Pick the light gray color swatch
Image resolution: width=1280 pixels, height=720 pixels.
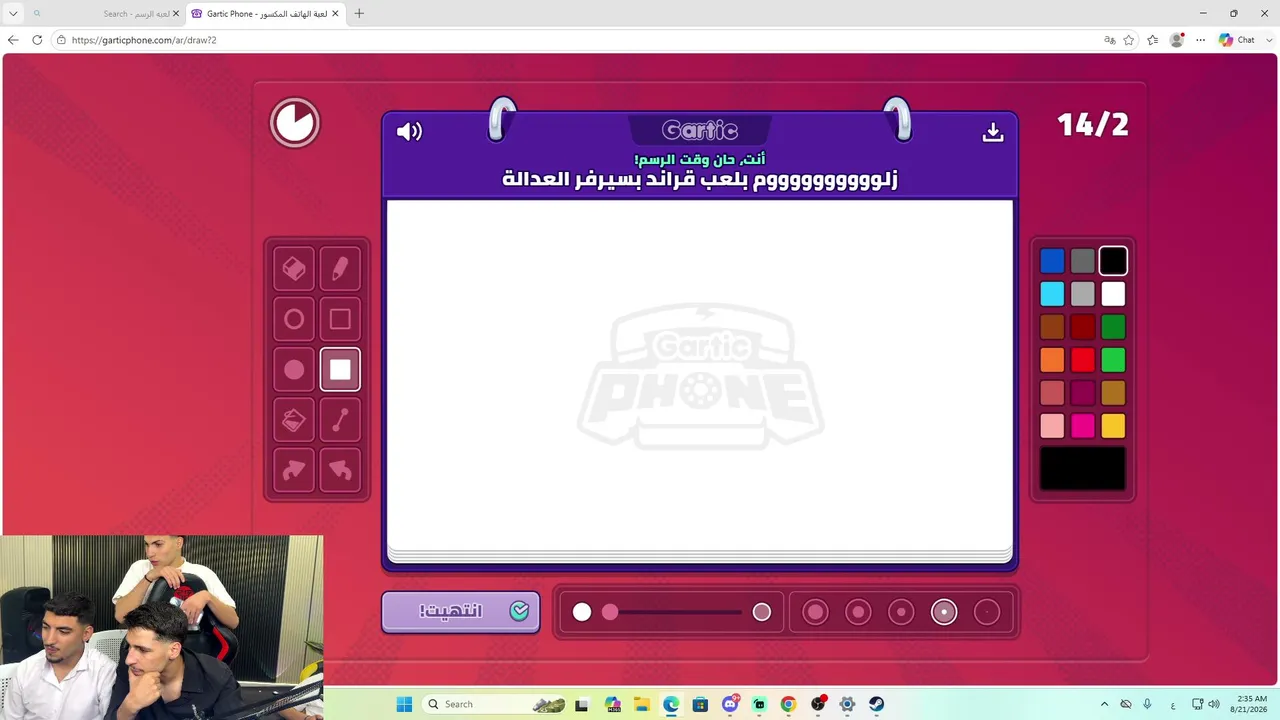tap(1083, 294)
